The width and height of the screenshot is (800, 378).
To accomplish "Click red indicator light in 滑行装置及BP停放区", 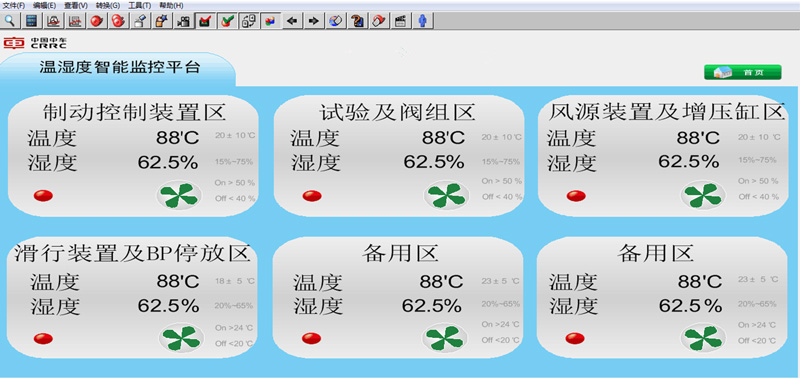I will pos(43,338).
